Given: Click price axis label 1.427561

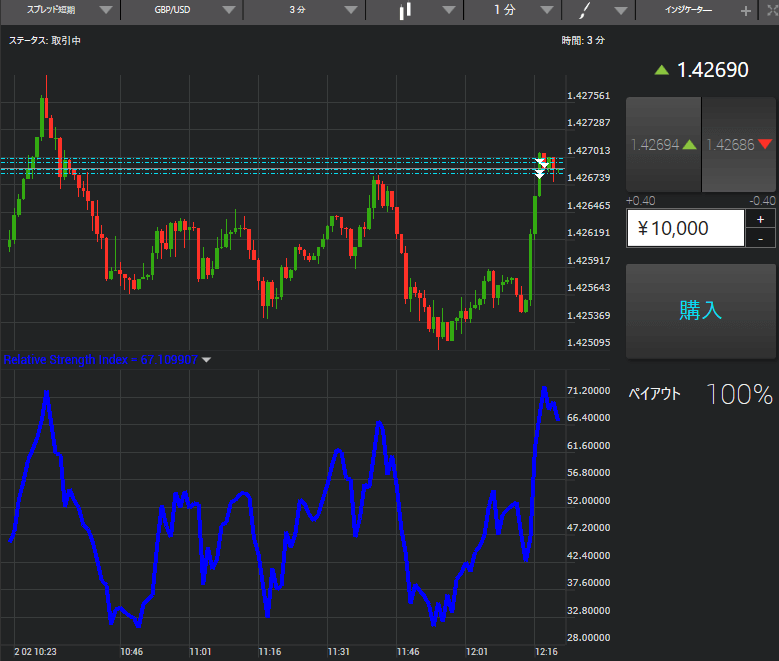Looking at the screenshot, I should click(589, 95).
